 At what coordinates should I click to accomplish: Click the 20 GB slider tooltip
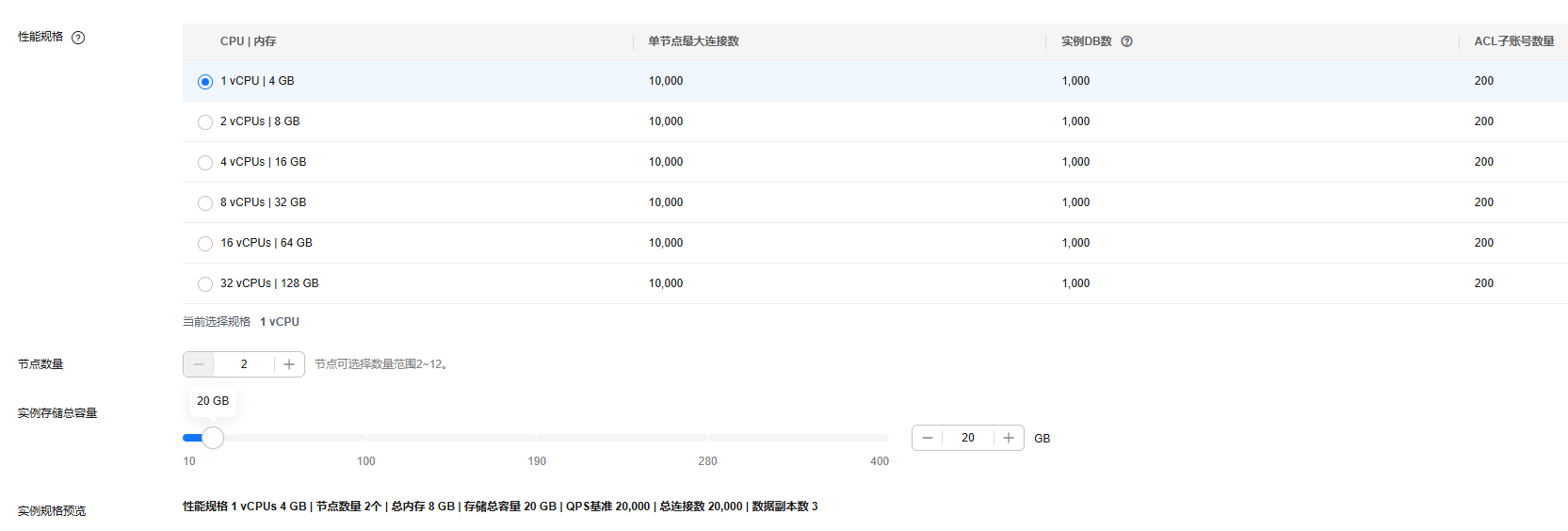[213, 401]
